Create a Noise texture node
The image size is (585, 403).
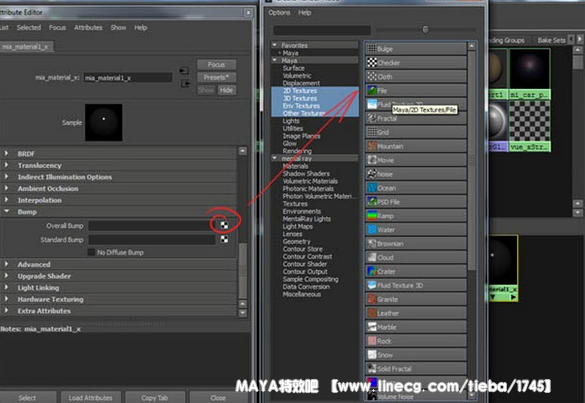(416, 174)
